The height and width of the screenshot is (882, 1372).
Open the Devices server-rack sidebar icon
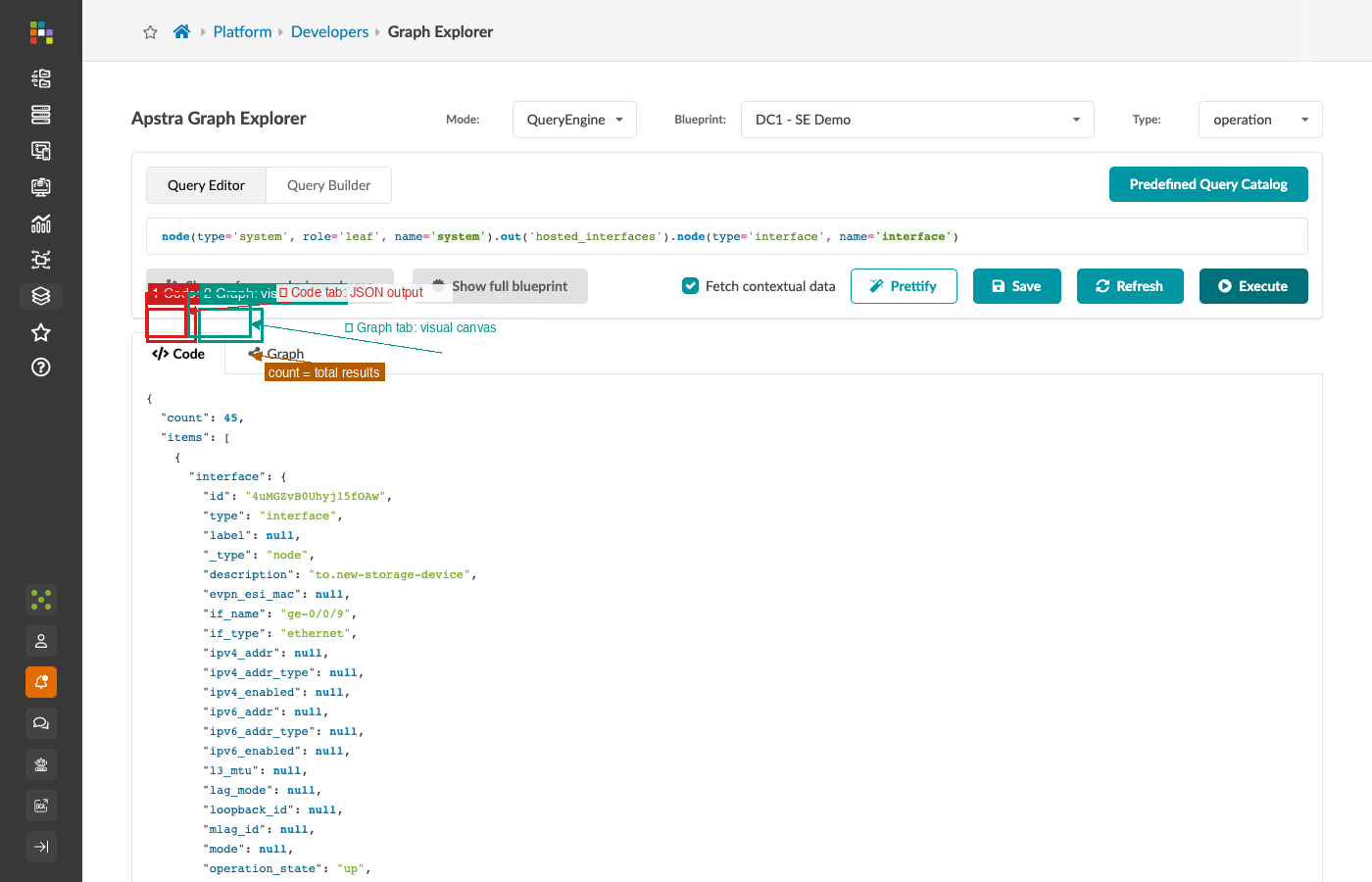click(x=41, y=115)
